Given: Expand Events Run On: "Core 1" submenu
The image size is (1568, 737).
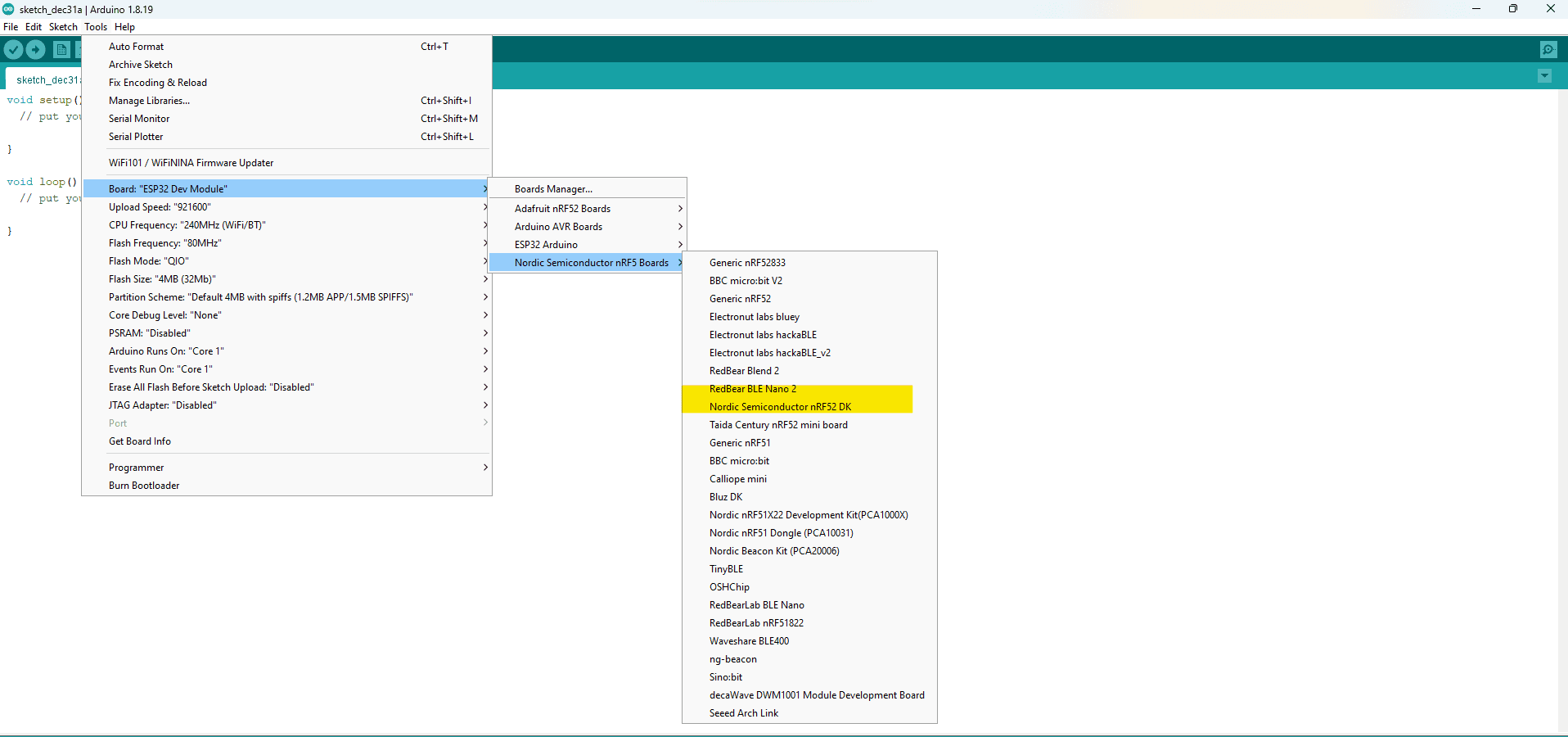Looking at the screenshot, I should pyautogui.click(x=286, y=369).
